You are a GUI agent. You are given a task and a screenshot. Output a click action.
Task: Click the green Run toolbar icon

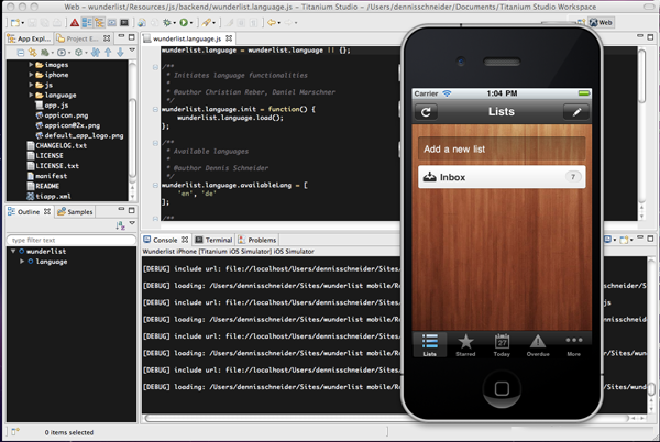pyautogui.click(x=184, y=23)
